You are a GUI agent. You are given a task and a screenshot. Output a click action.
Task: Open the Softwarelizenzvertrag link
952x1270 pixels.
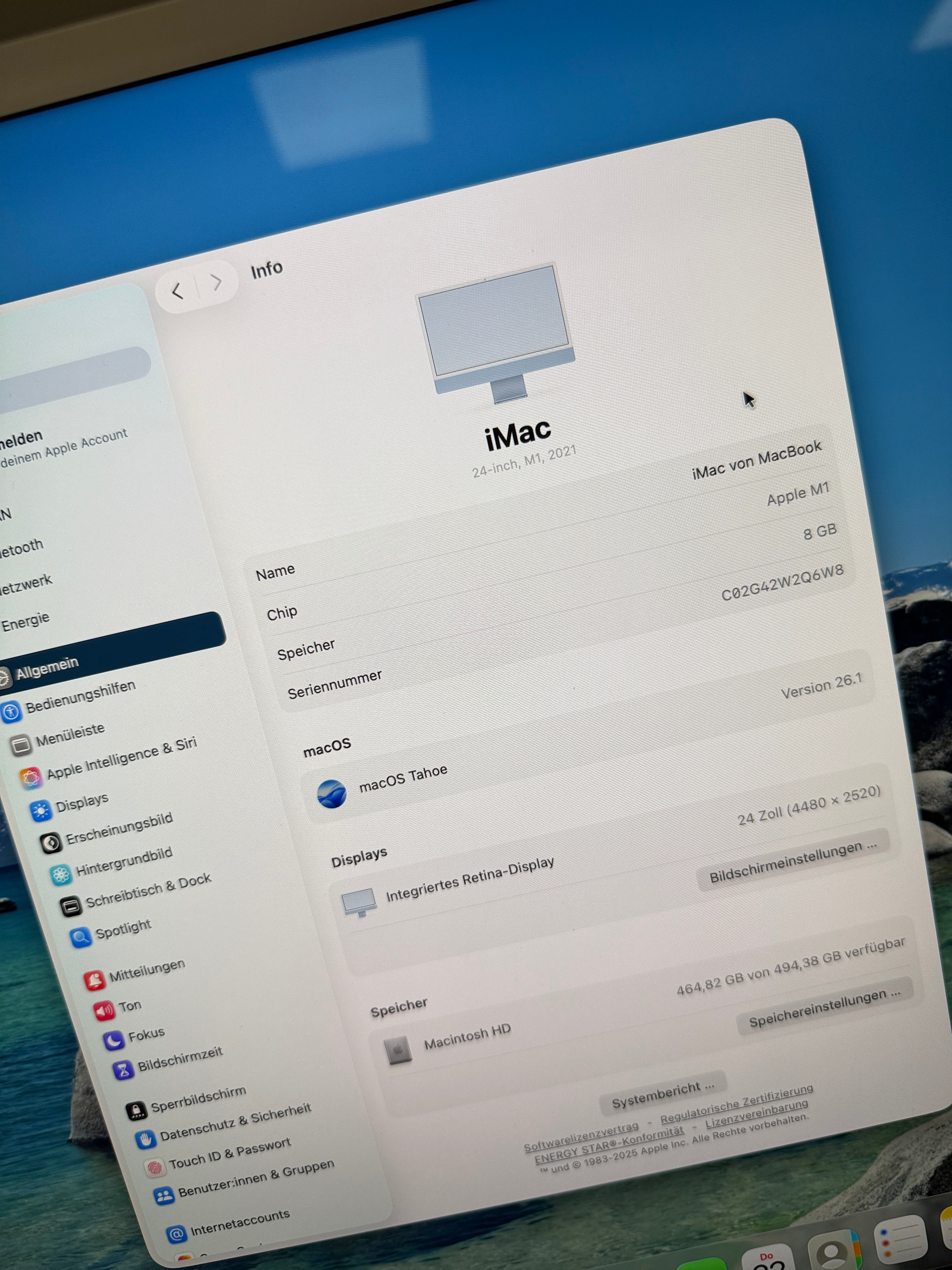pos(581,1137)
